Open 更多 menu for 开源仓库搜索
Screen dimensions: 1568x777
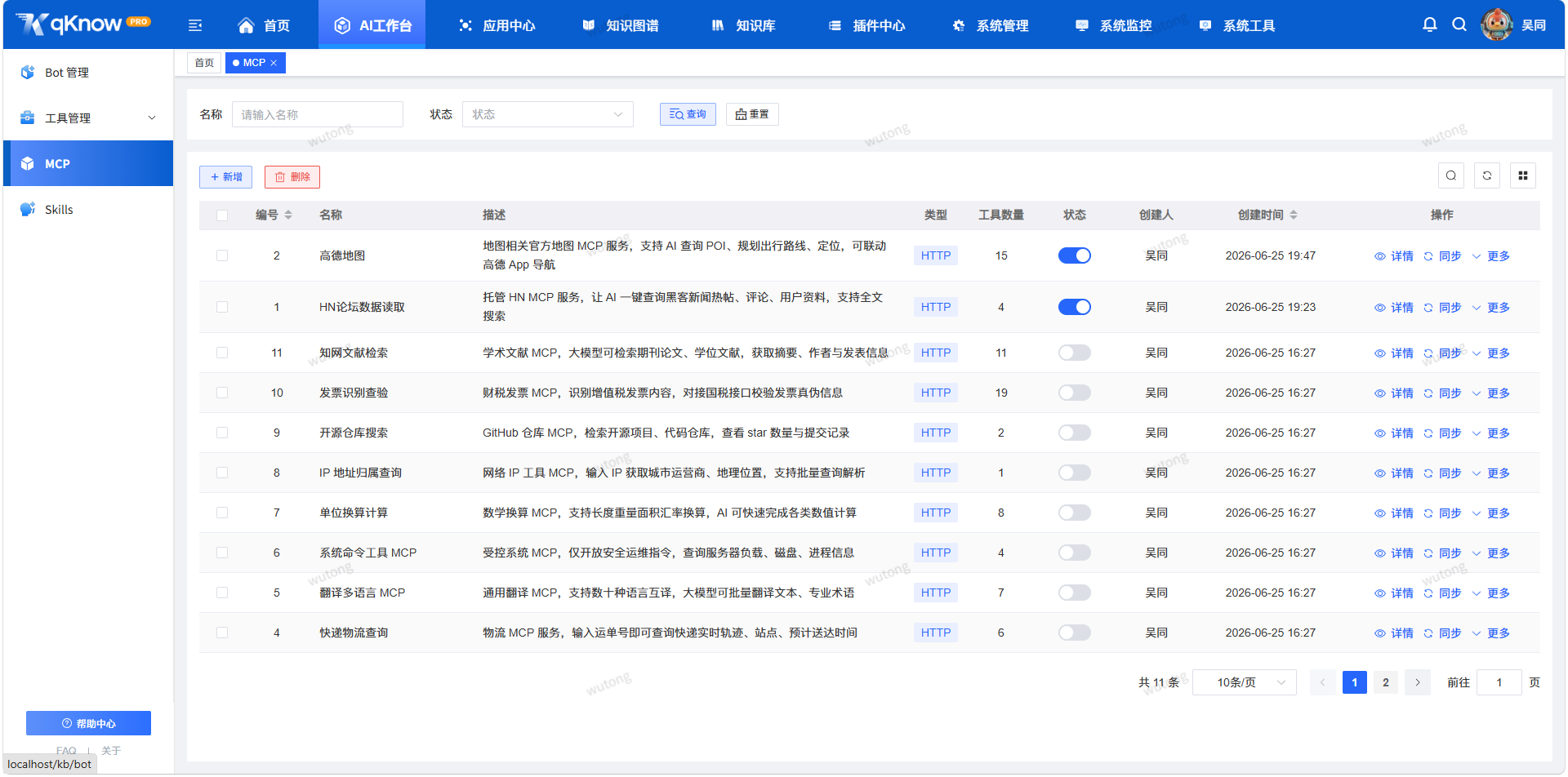pos(1491,433)
